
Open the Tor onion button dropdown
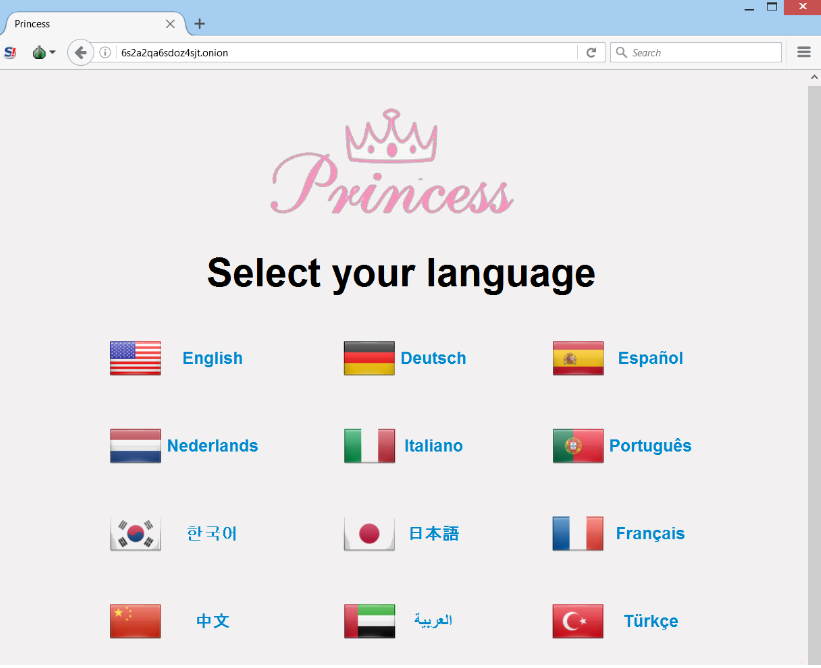point(44,52)
